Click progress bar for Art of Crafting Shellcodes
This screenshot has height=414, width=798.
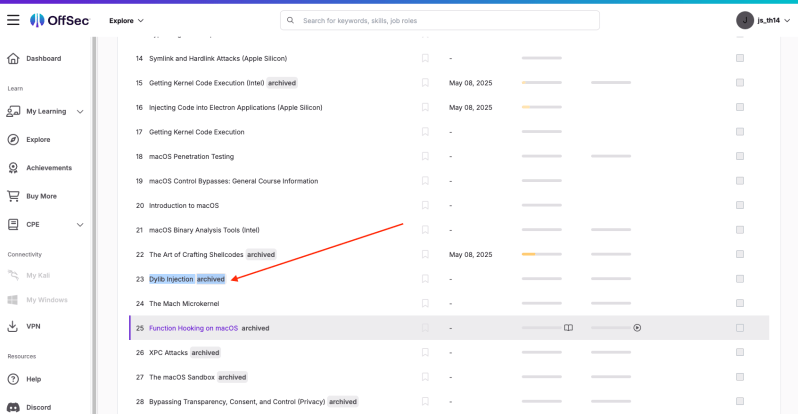tap(542, 254)
